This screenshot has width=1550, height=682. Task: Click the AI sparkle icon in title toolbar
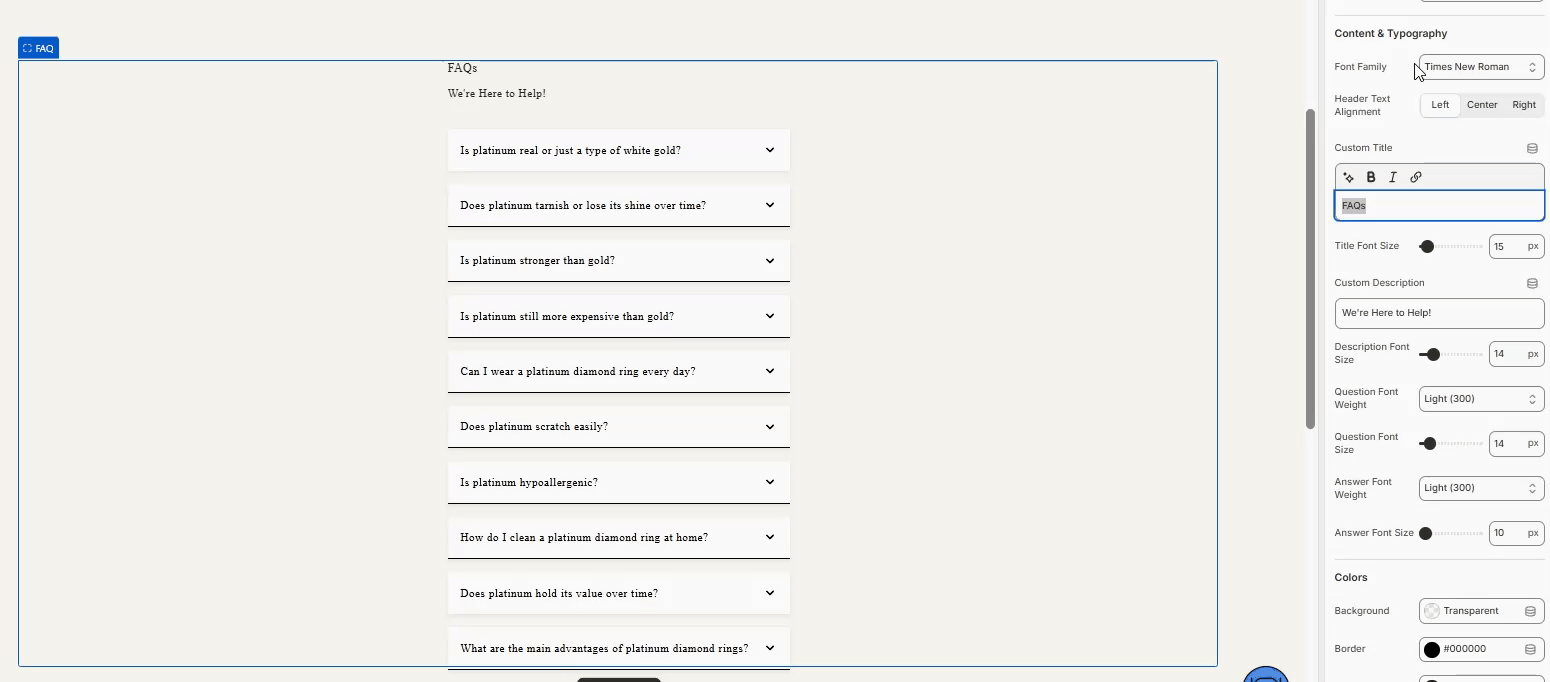(1349, 177)
